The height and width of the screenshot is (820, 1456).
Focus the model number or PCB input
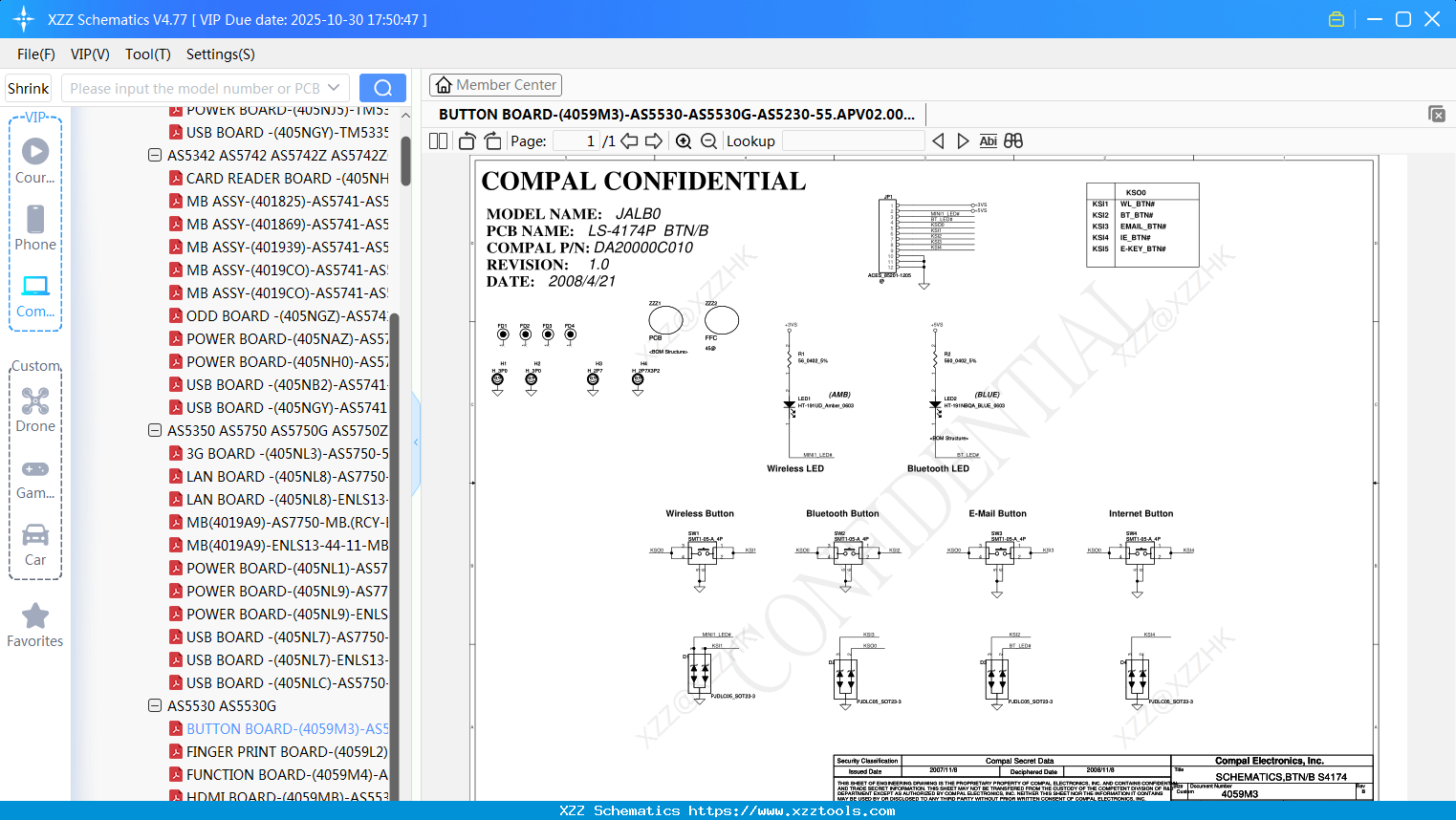click(x=195, y=88)
